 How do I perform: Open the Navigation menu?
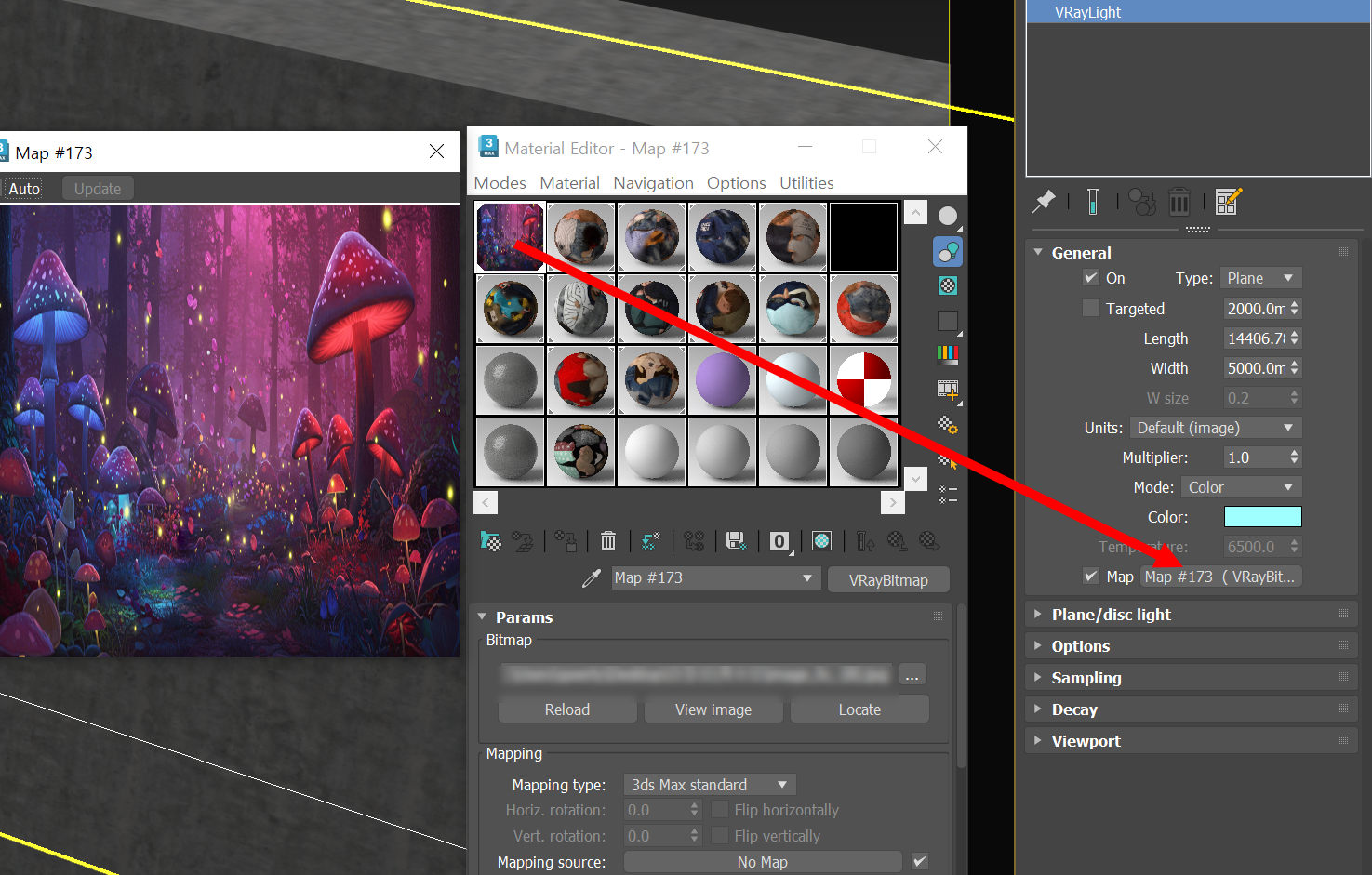(x=653, y=183)
